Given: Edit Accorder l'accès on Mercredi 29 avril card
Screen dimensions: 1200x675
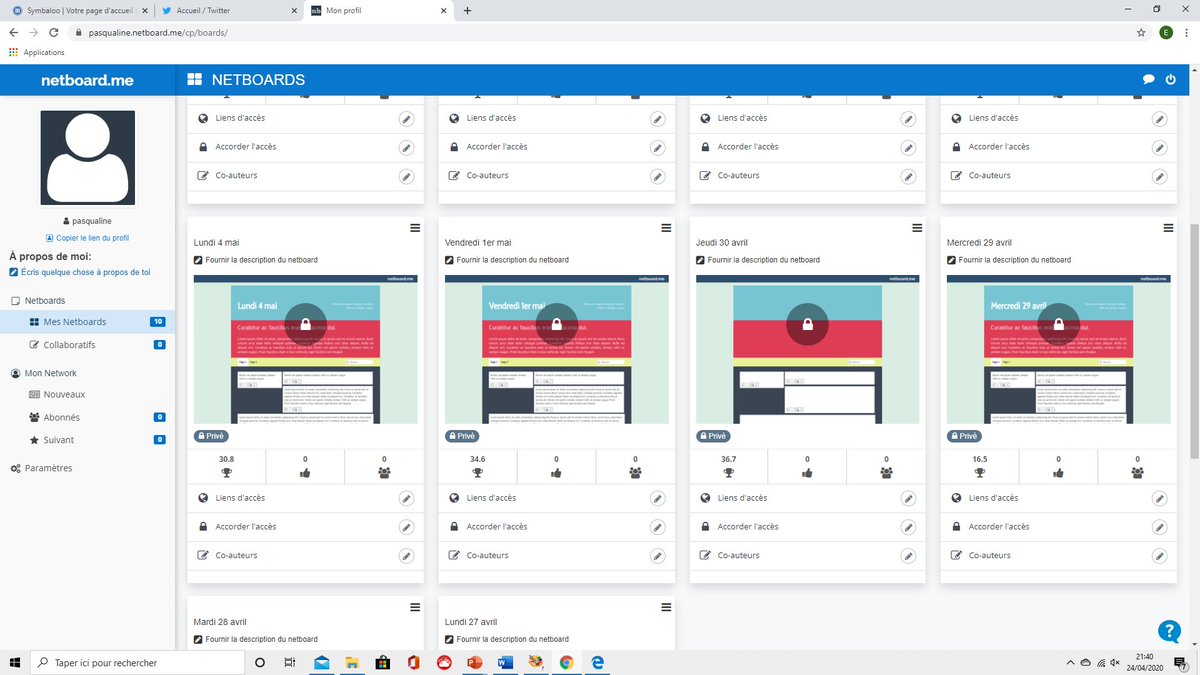Looking at the screenshot, I should click(x=1159, y=527).
